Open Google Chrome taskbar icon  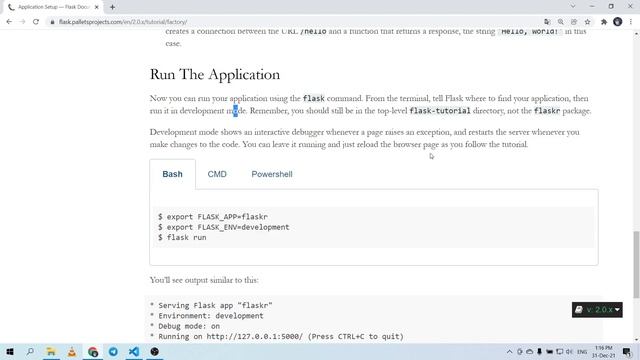93,351
